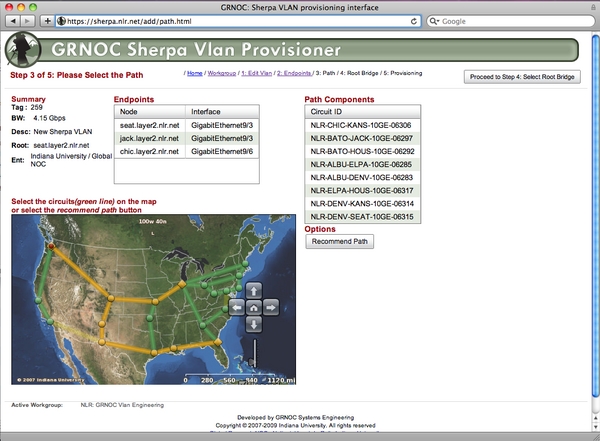Click the Kansas City node on map

(155, 302)
